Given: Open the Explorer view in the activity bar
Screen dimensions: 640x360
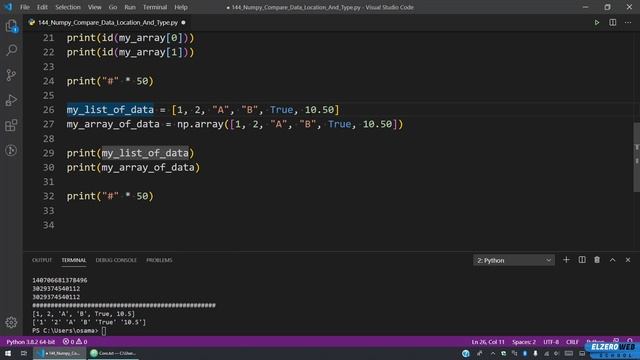Looking at the screenshot, I should [x=11, y=26].
